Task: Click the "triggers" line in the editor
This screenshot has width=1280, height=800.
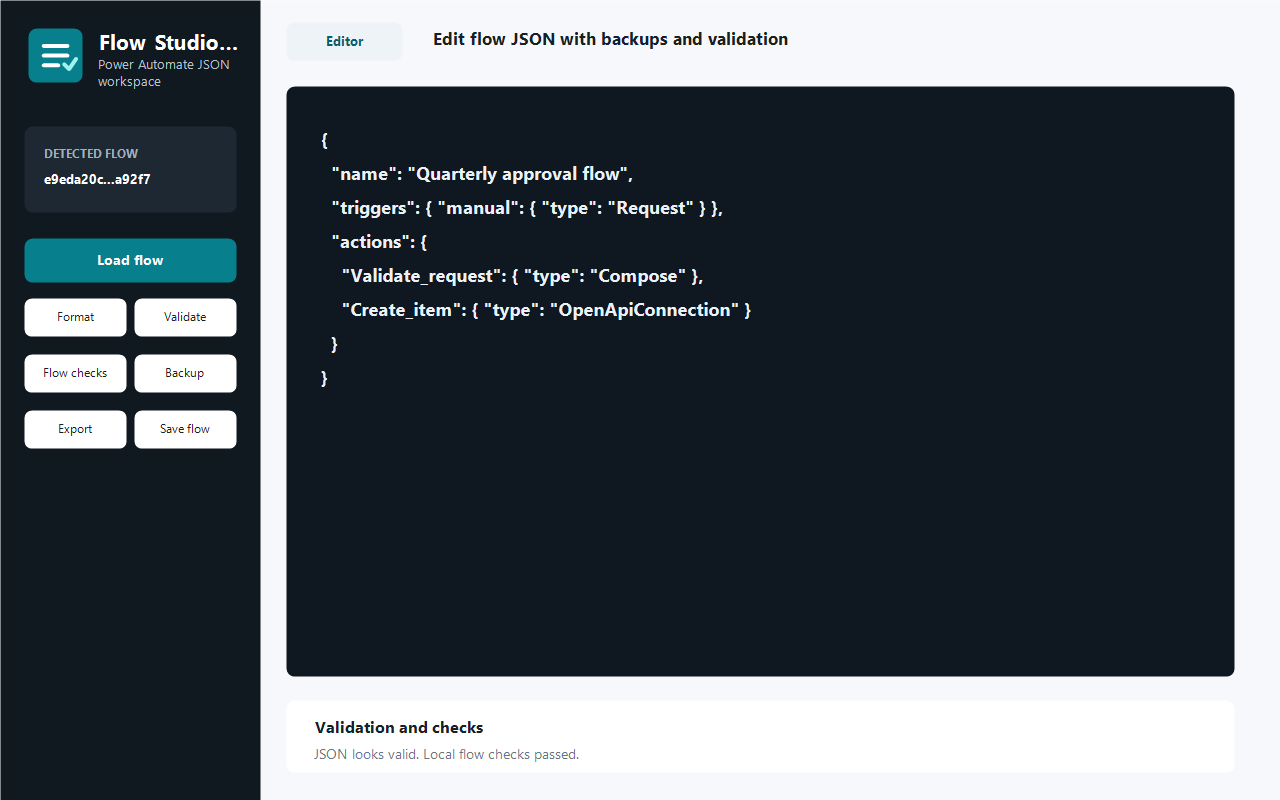Action: [x=527, y=208]
